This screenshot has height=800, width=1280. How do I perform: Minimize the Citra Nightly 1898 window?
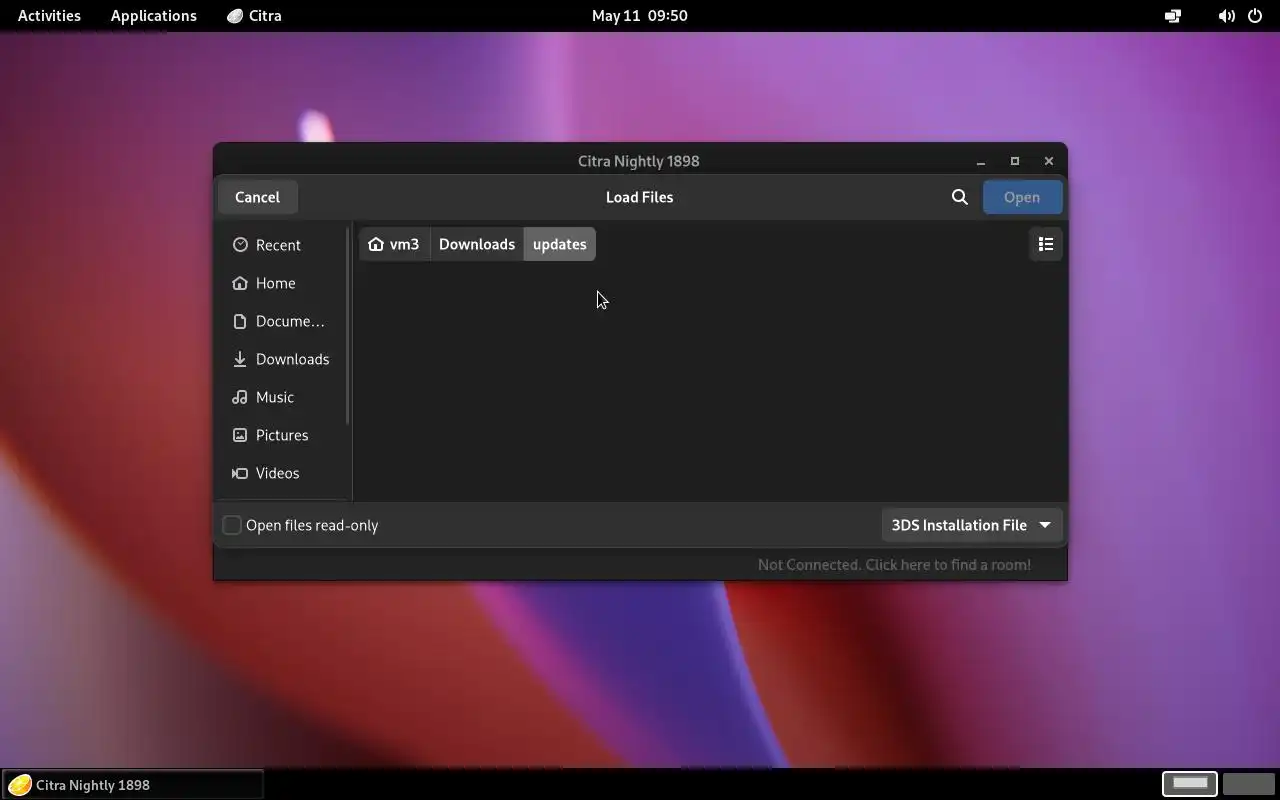(981, 161)
